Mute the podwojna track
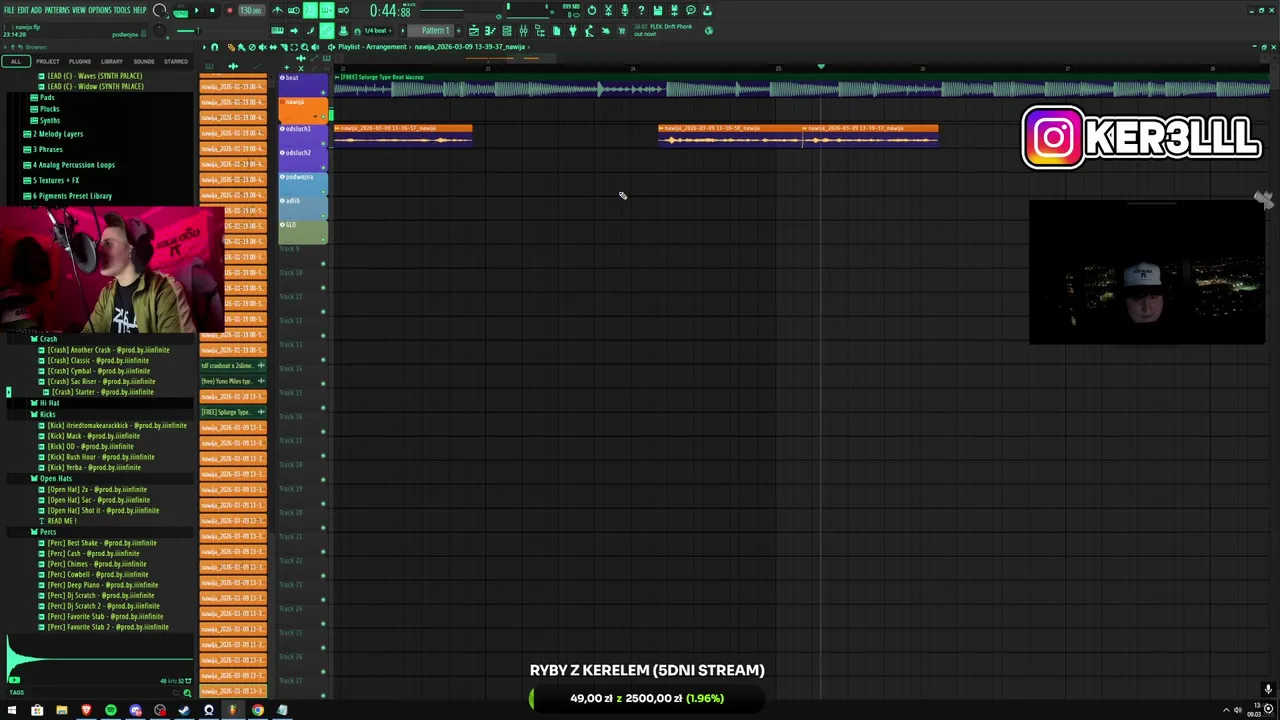Viewport: 1280px width, 720px height. pos(323,192)
